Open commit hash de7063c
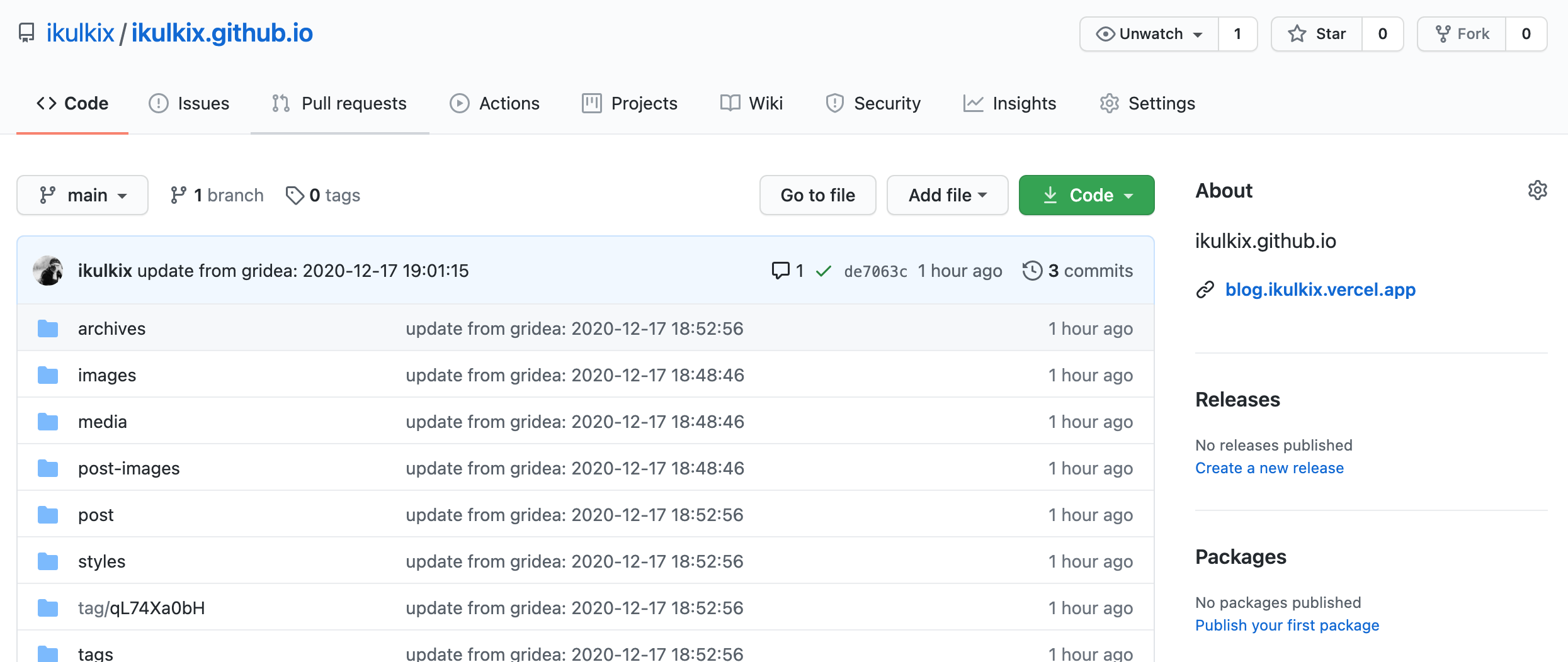1568x662 pixels. [x=875, y=271]
